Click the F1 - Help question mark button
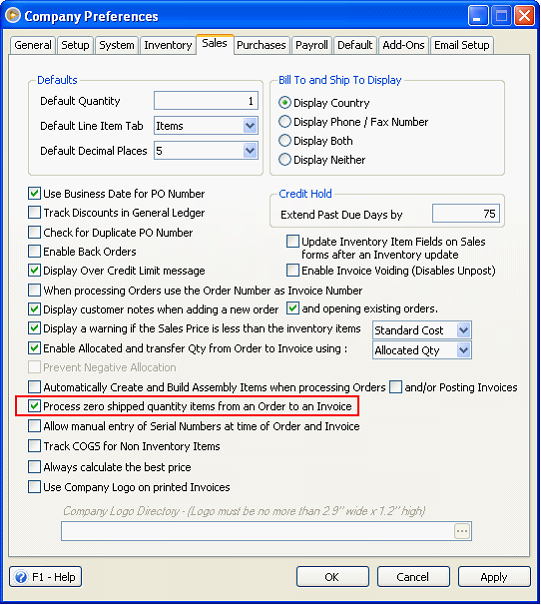Viewport: 541px width, 605px height. click(x=45, y=577)
